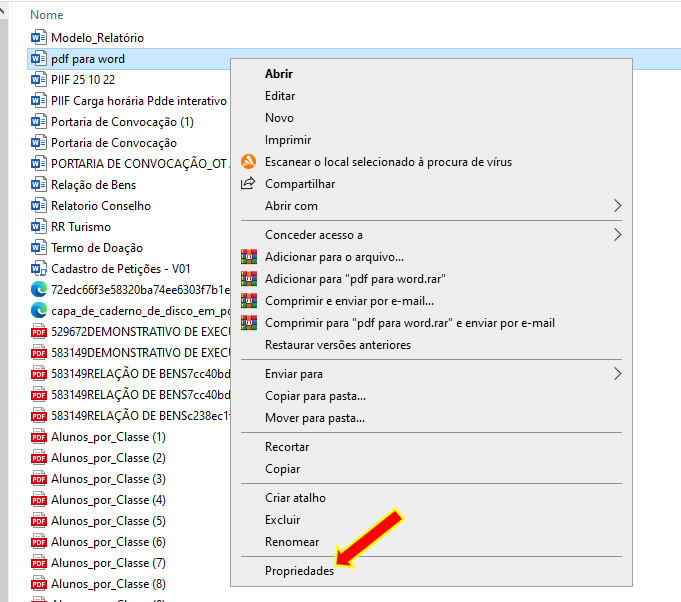Click PDF icon of 583149DEMONSTRATIVO DE EXEC file

coord(39,352)
